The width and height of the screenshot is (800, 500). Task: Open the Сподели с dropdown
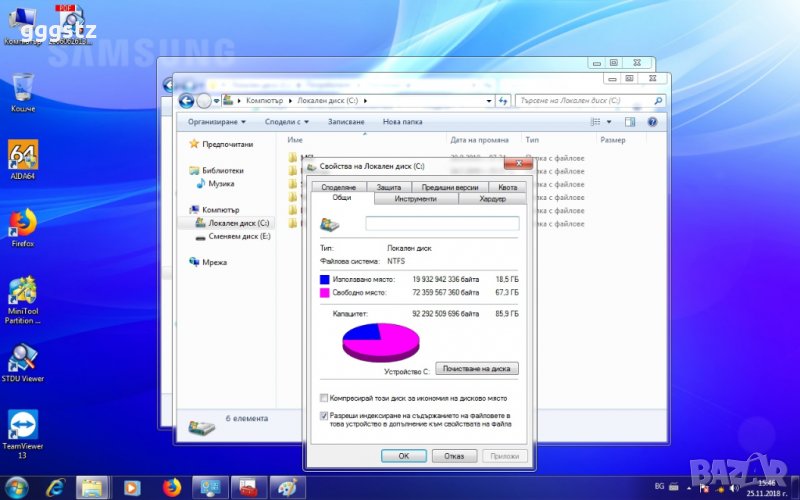[x=287, y=122]
